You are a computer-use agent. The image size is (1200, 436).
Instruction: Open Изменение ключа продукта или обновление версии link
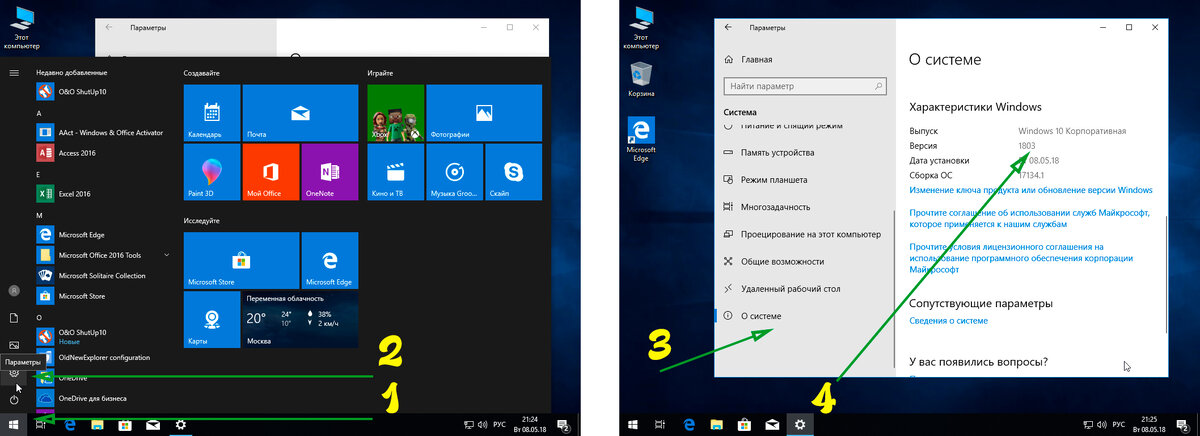click(1030, 189)
